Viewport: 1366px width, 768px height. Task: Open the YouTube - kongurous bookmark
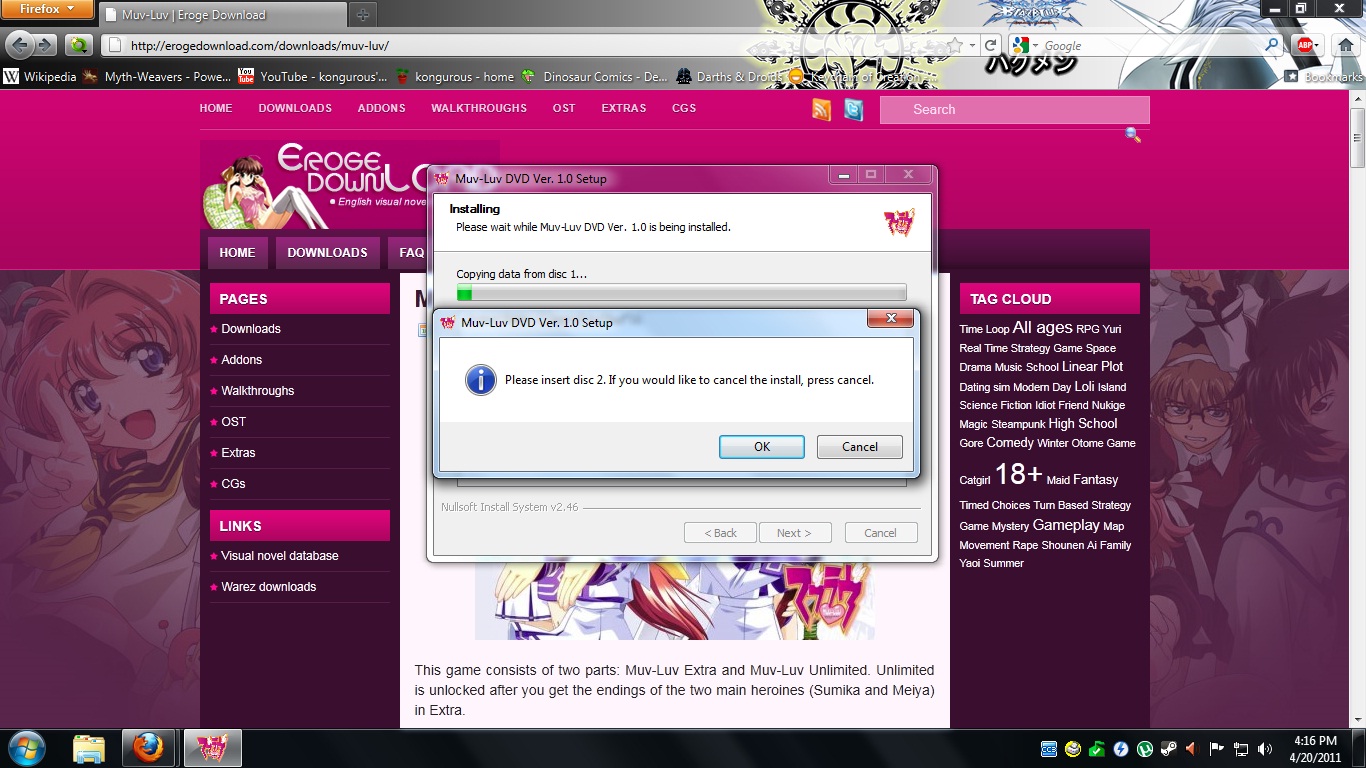[314, 76]
